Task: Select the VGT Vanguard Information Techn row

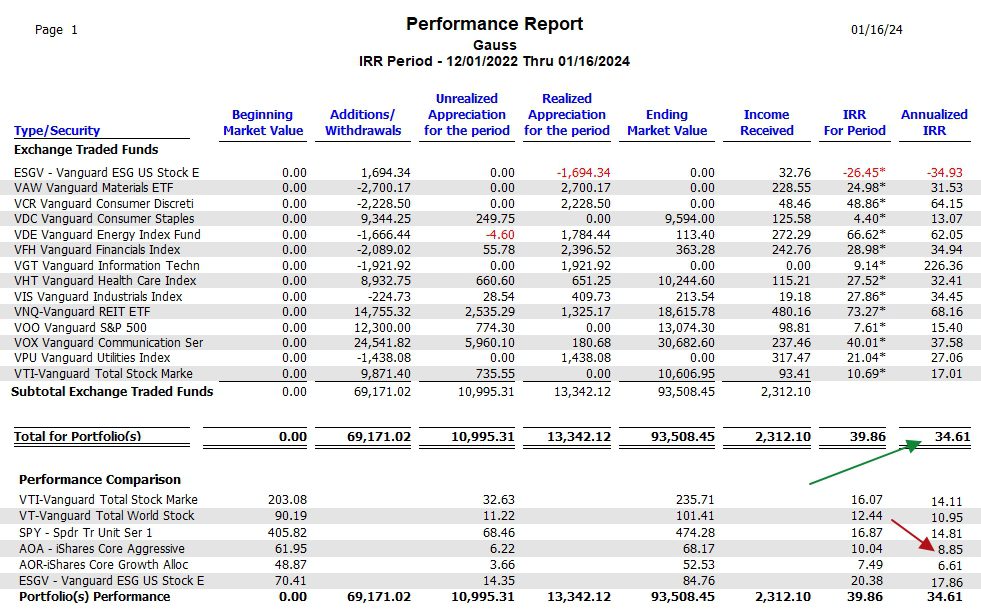Action: tap(491, 265)
